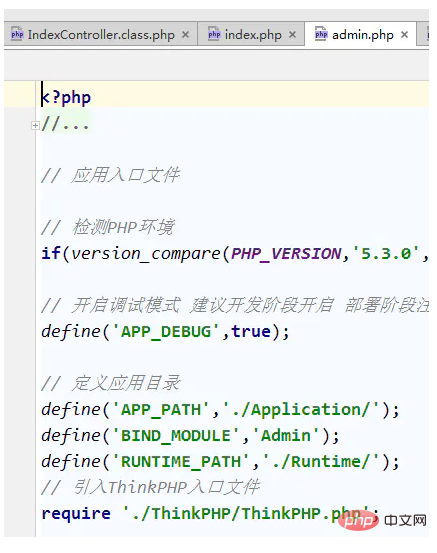
Task: Switch to the IndexController.class.php tab
Action: click(101, 35)
